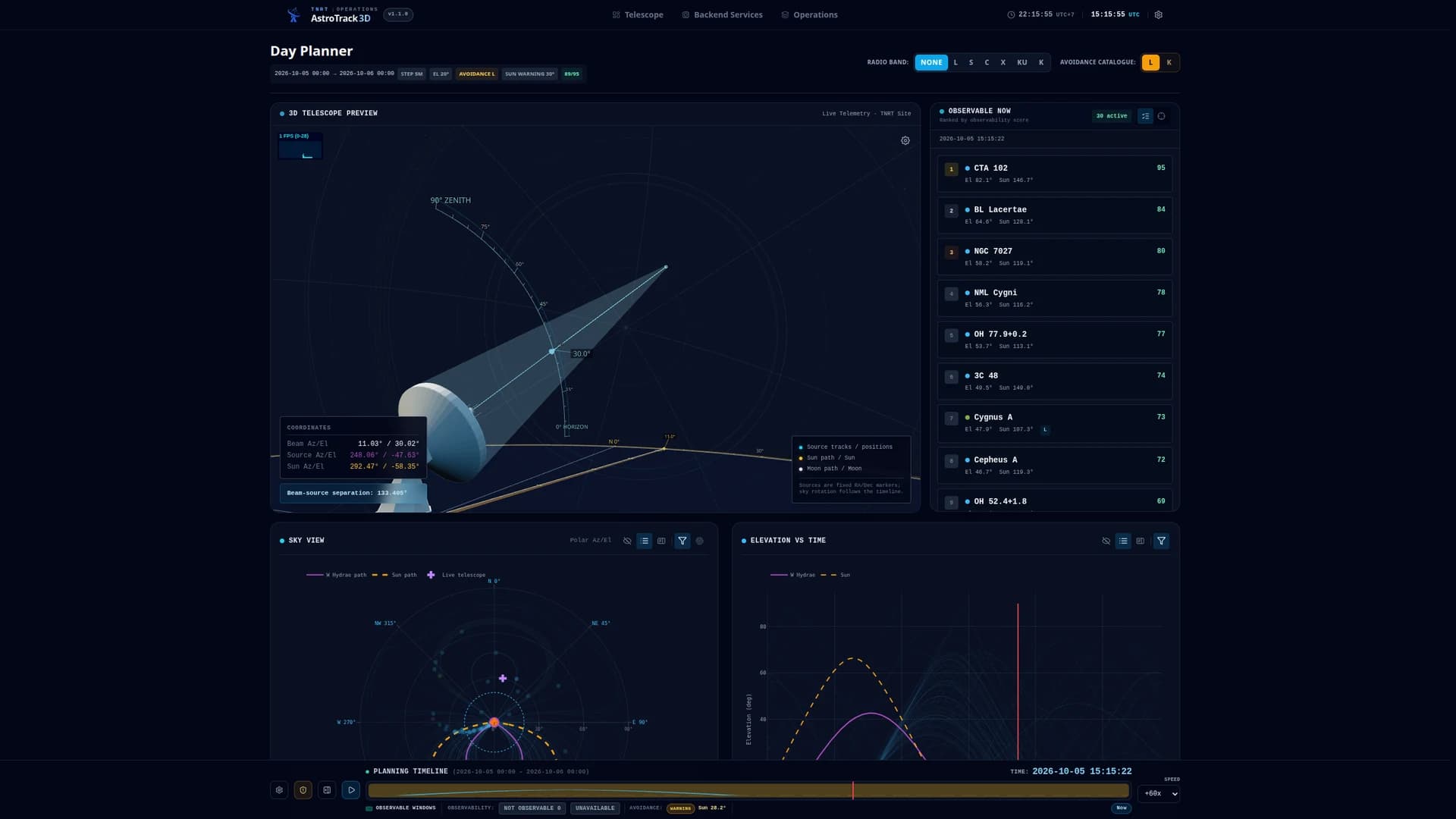Open the +60x speed dropdown

pos(1159,793)
